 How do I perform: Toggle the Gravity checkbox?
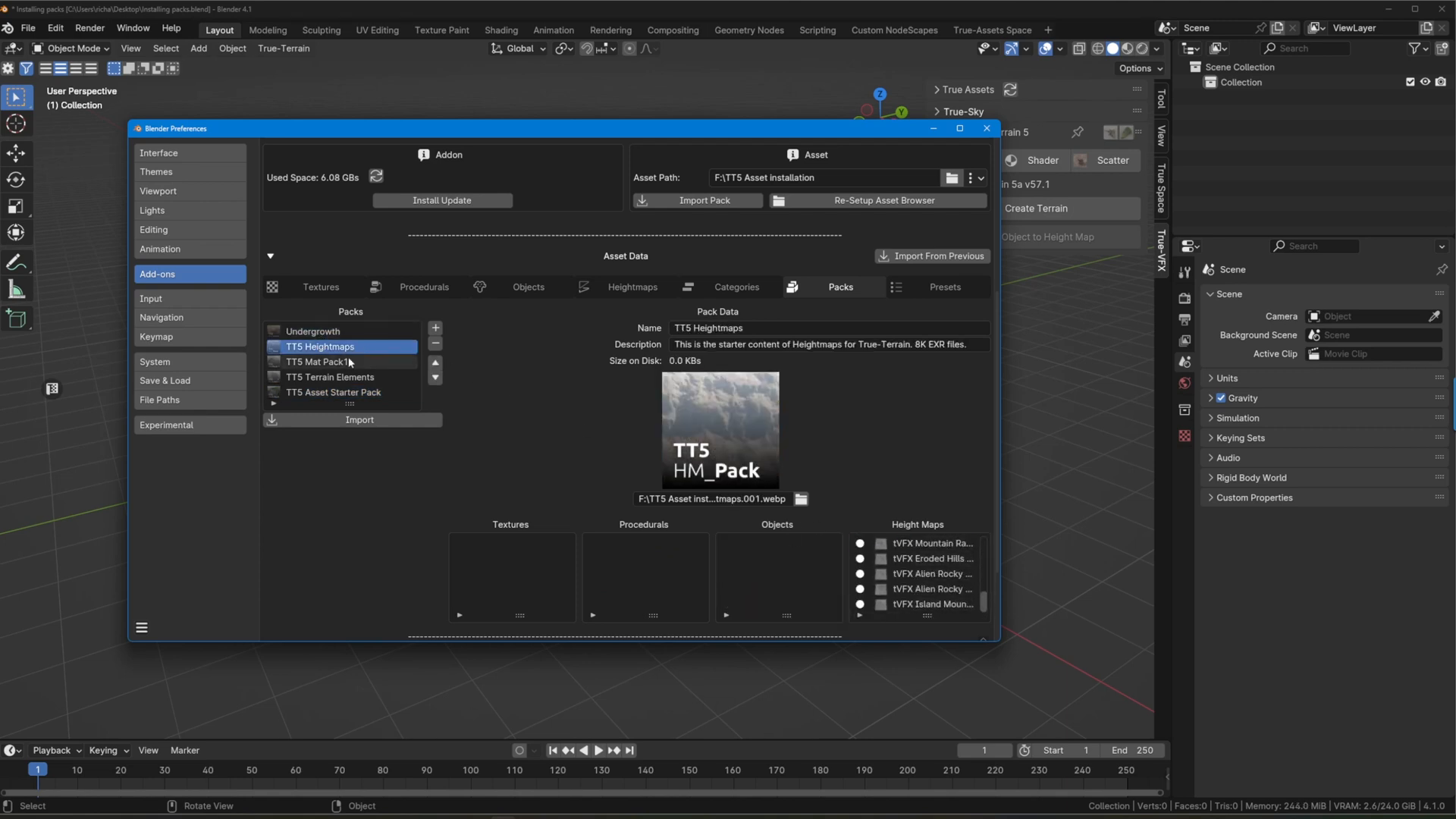pos(1221,398)
